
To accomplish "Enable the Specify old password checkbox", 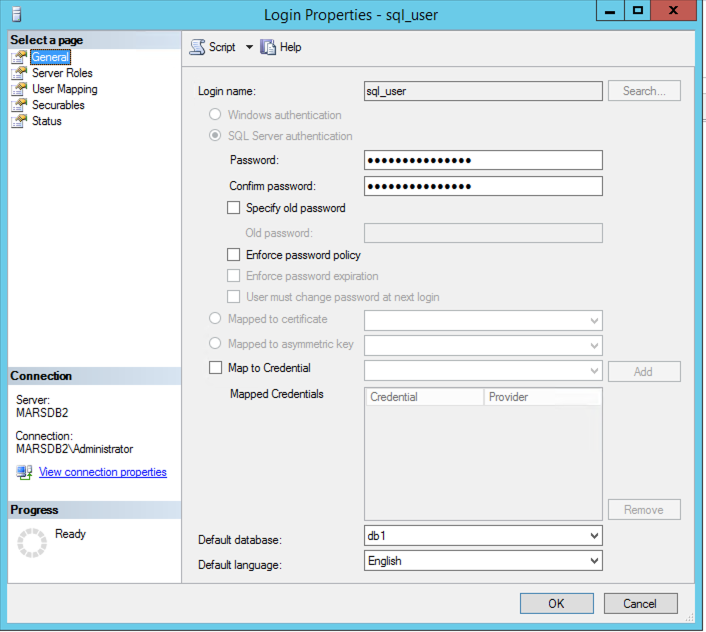I will [234, 208].
